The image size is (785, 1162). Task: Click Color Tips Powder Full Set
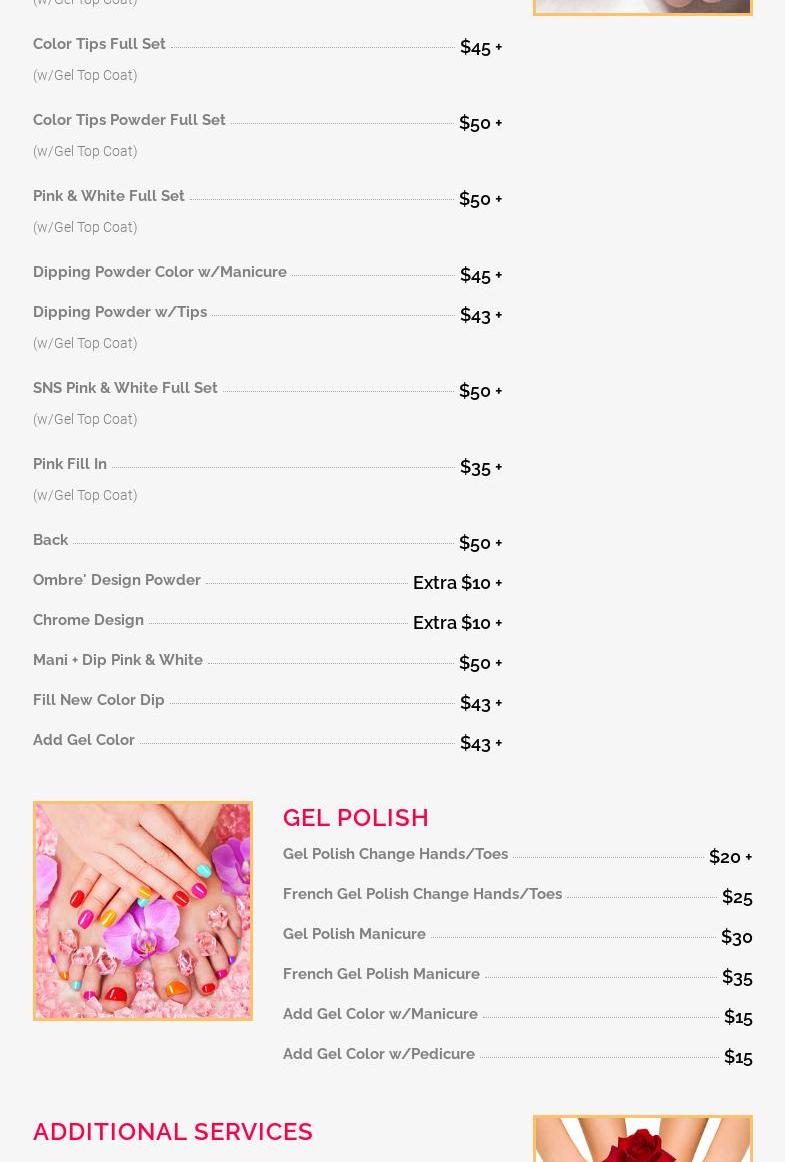[129, 120]
